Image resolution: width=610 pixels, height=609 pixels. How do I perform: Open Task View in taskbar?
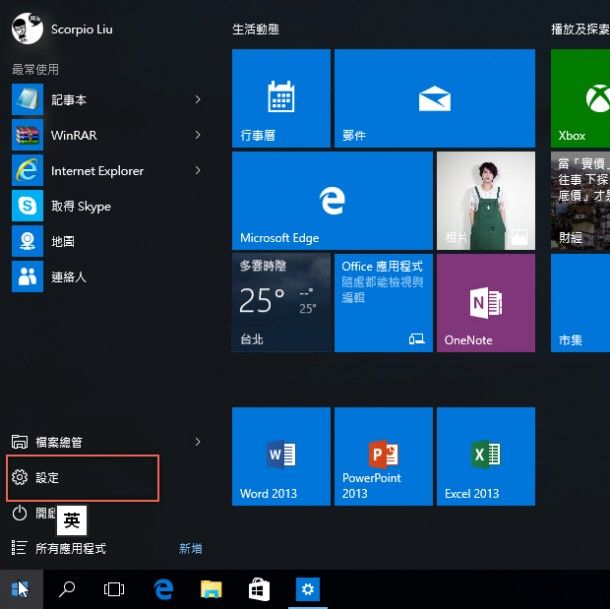pos(114,590)
